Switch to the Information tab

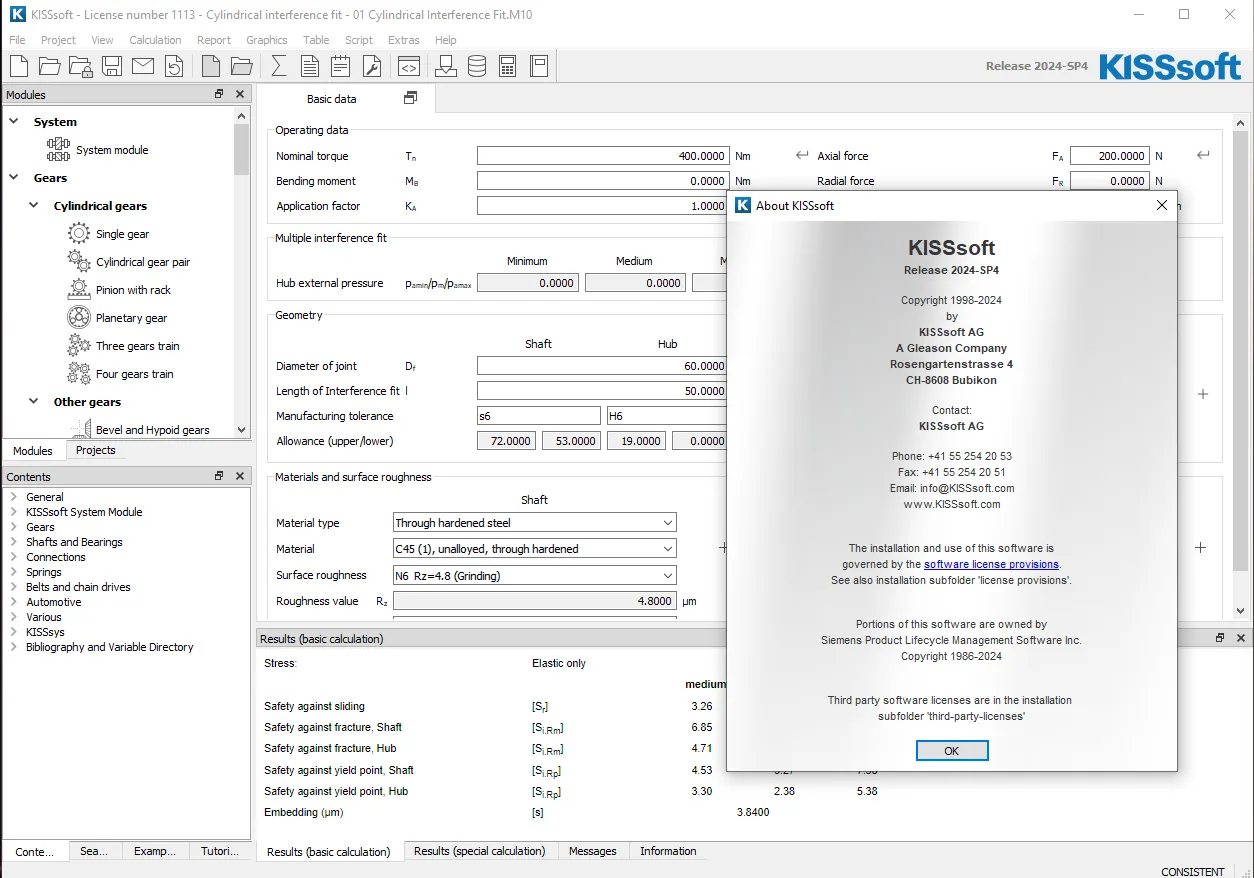coord(668,851)
